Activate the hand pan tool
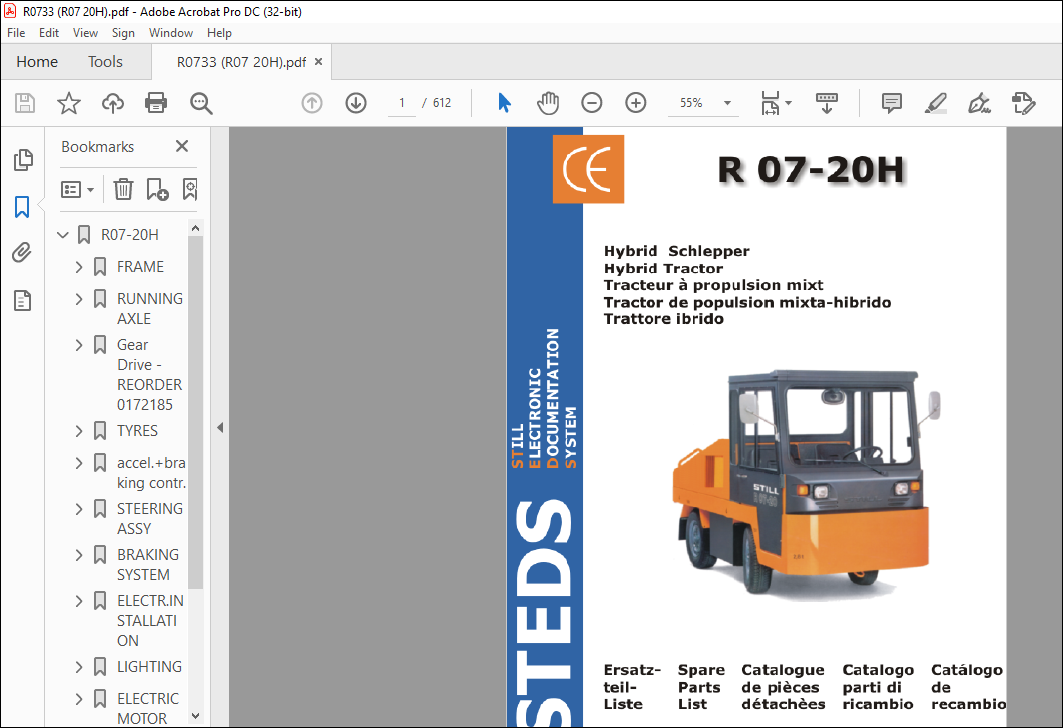Screen dimensions: 1063x728 tap(548, 103)
